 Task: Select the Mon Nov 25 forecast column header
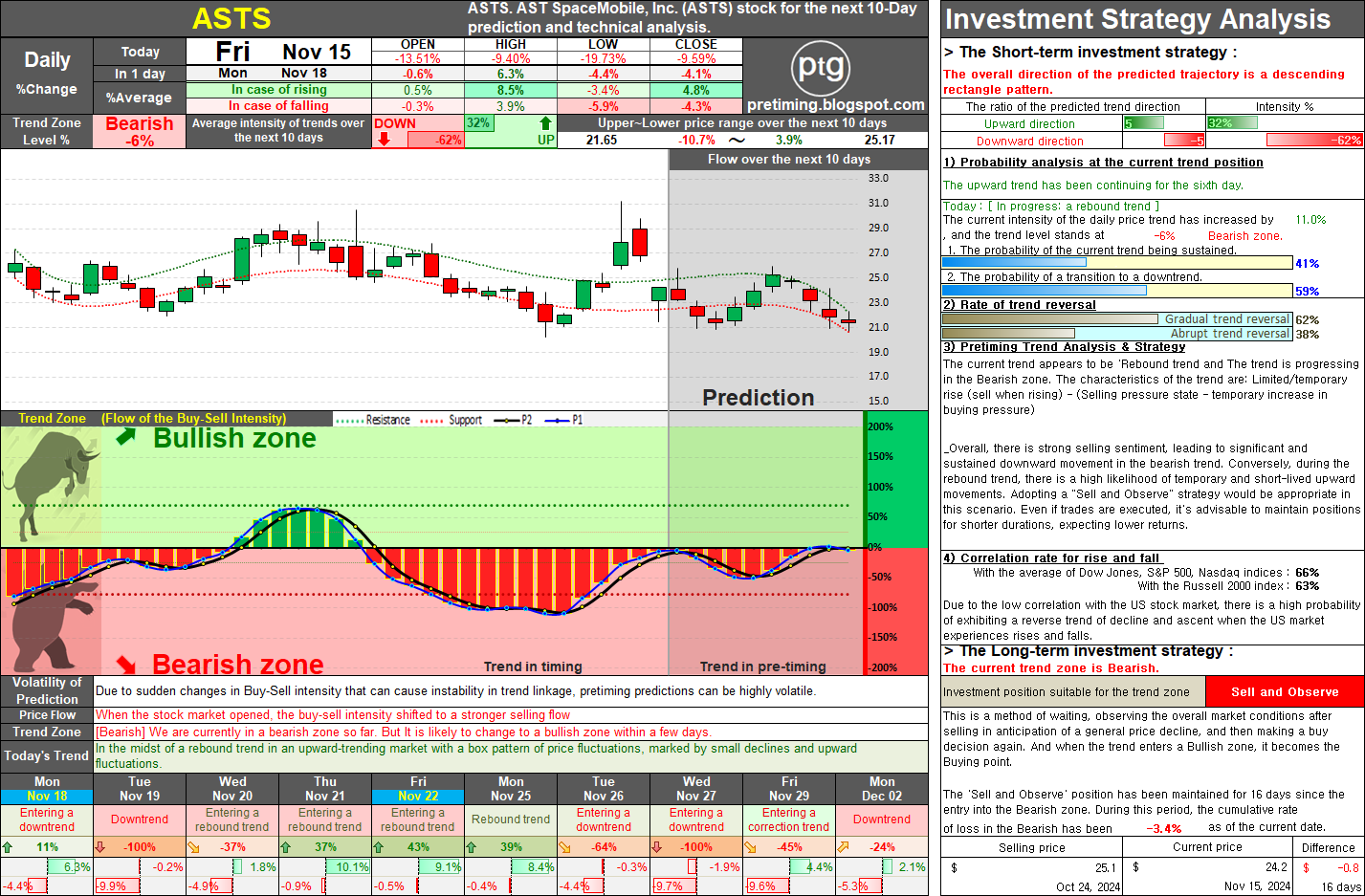pos(511,789)
